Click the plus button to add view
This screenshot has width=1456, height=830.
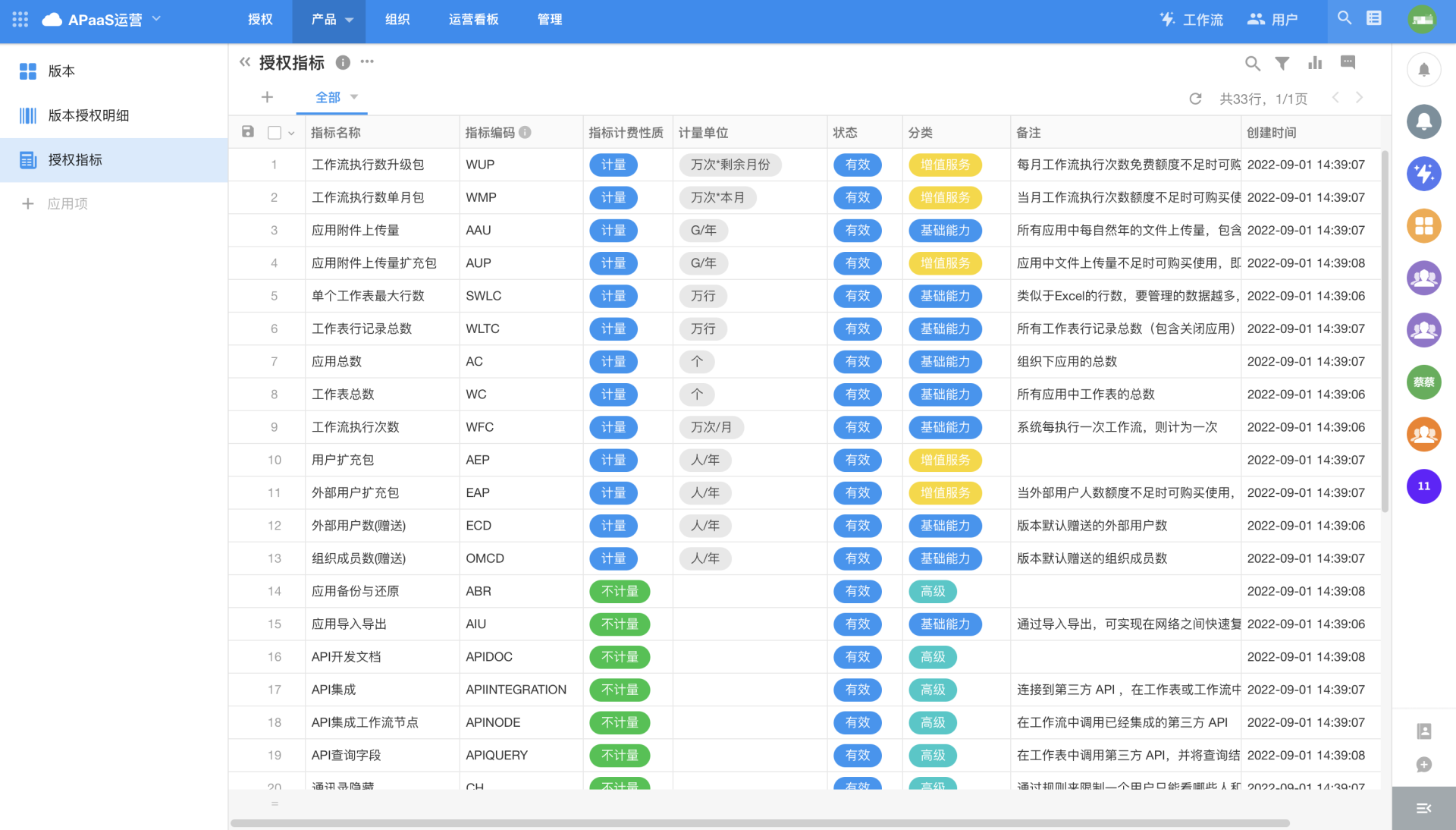click(267, 97)
